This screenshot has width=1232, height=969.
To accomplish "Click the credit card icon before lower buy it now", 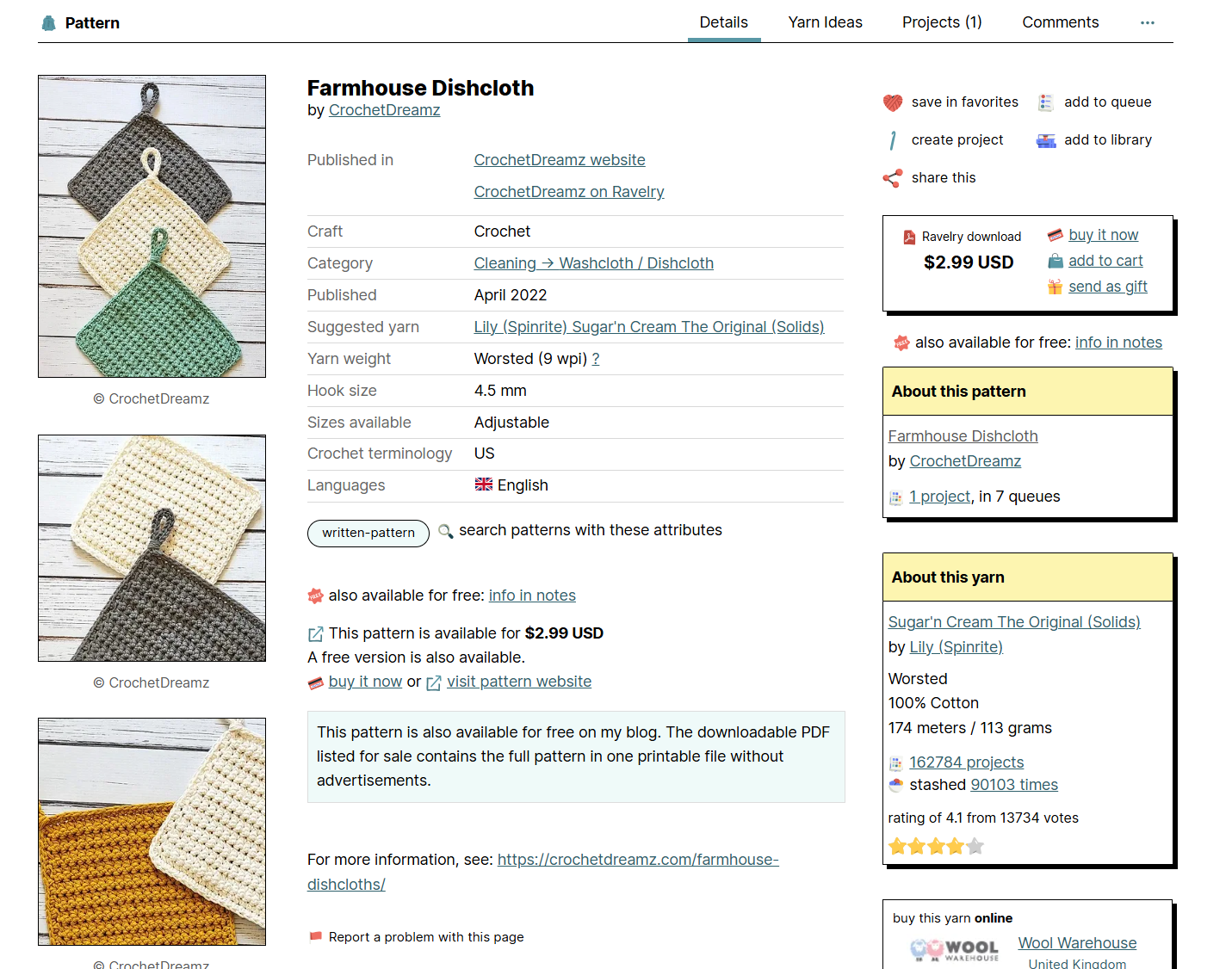I will (316, 682).
